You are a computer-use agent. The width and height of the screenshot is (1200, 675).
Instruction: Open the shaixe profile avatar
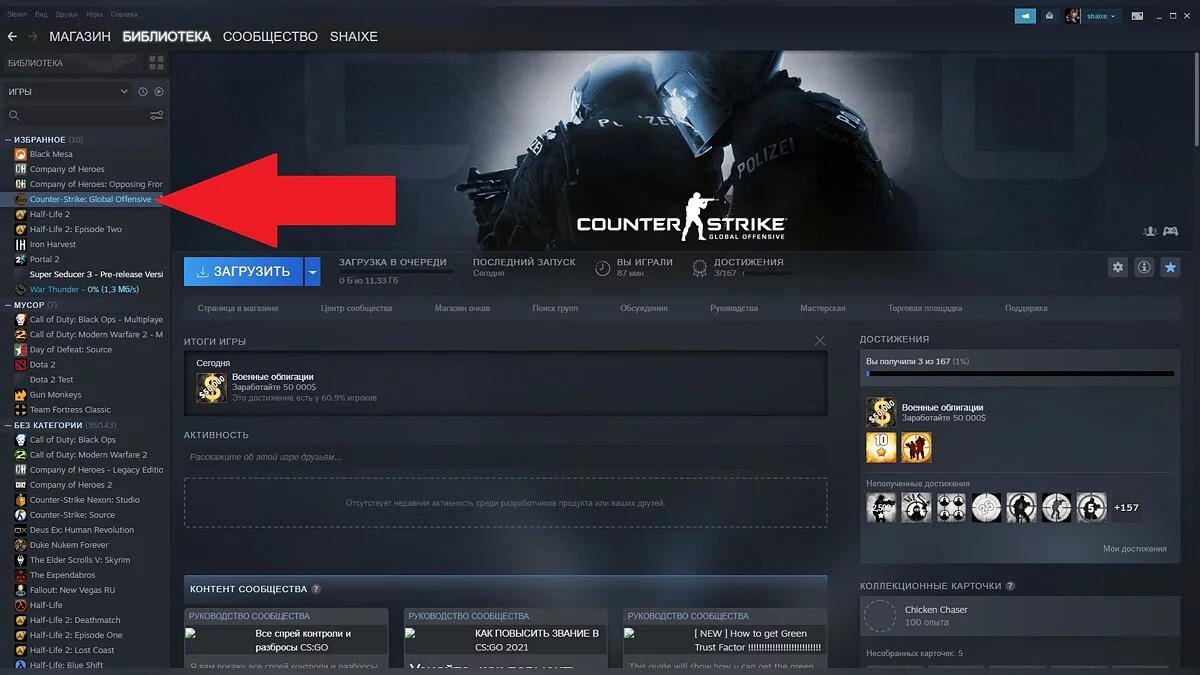click(1074, 16)
